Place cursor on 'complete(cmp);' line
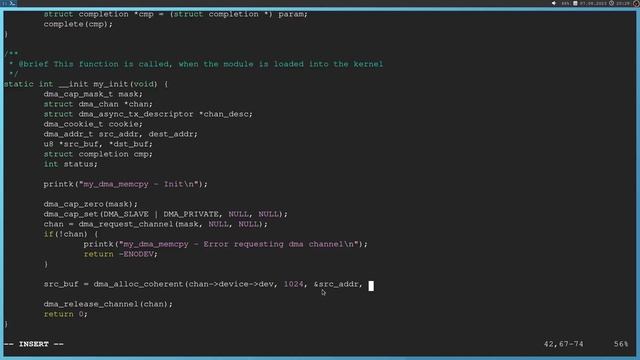 point(78,24)
